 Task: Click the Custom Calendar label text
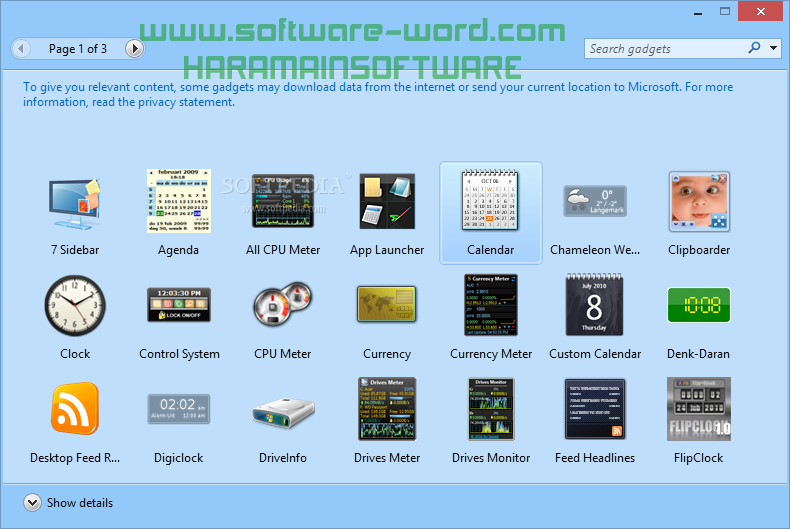click(595, 354)
